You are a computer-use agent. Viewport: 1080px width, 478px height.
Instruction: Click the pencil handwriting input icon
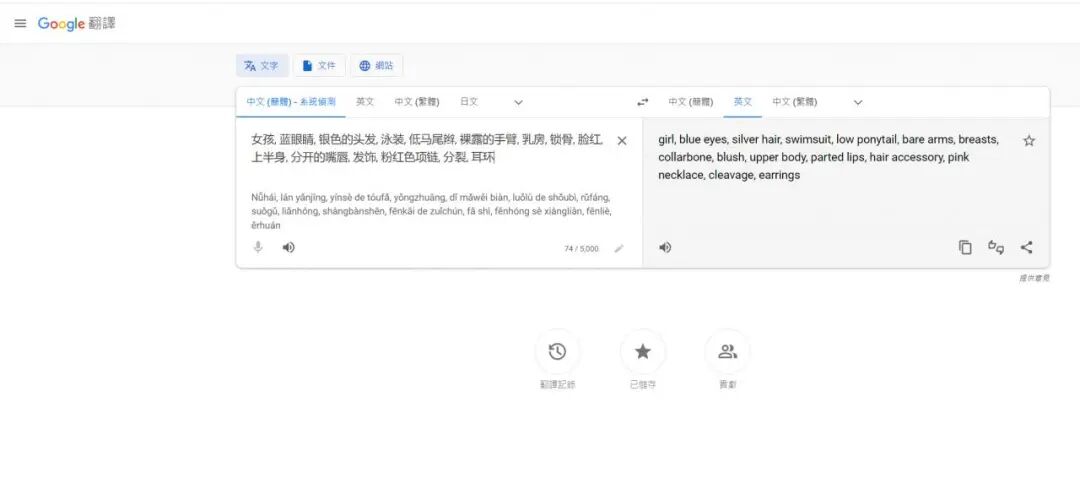click(619, 249)
